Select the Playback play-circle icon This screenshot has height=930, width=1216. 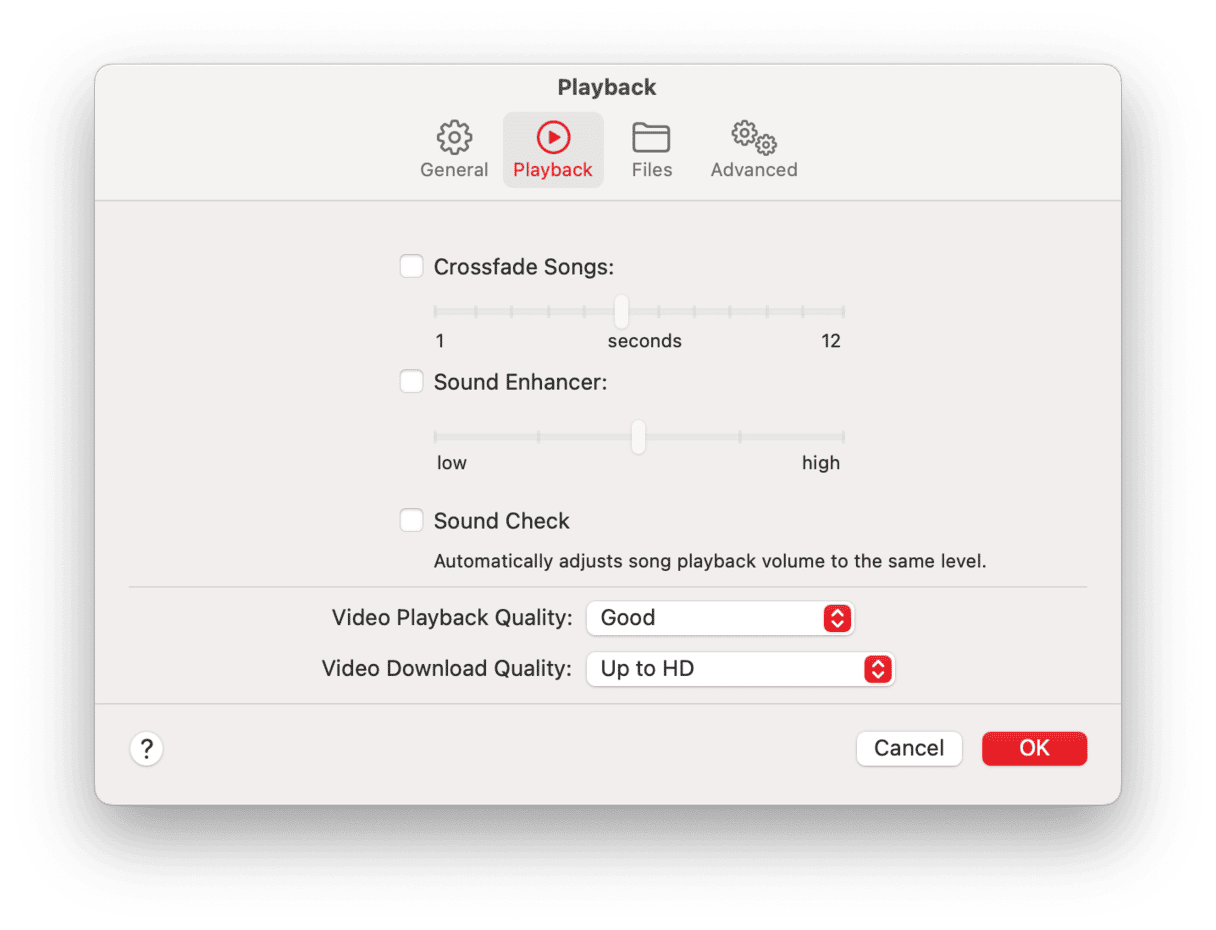tap(553, 137)
